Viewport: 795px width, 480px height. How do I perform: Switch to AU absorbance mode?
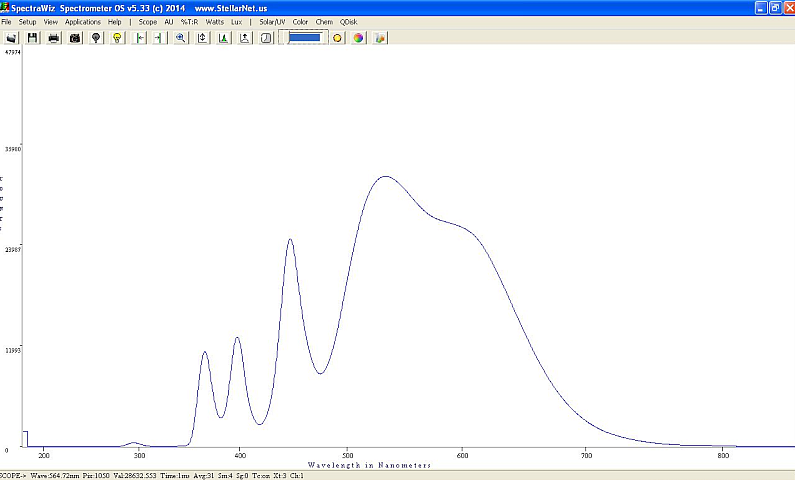[169, 22]
